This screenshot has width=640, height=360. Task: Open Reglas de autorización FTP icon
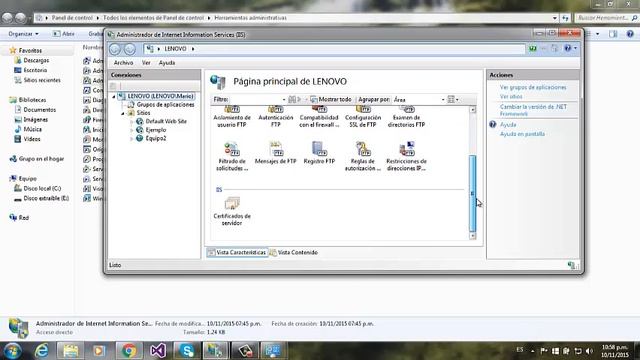coord(363,156)
